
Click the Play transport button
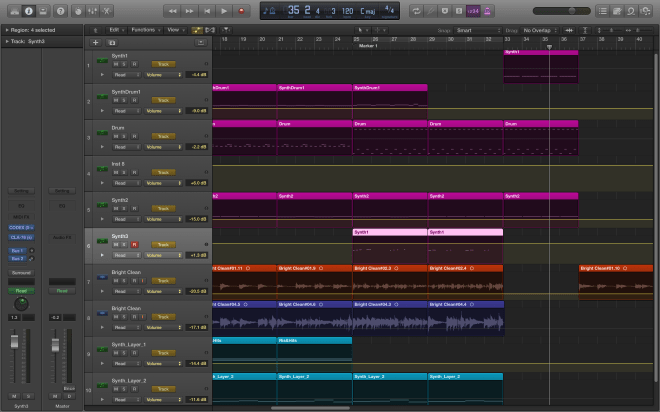[225, 9]
